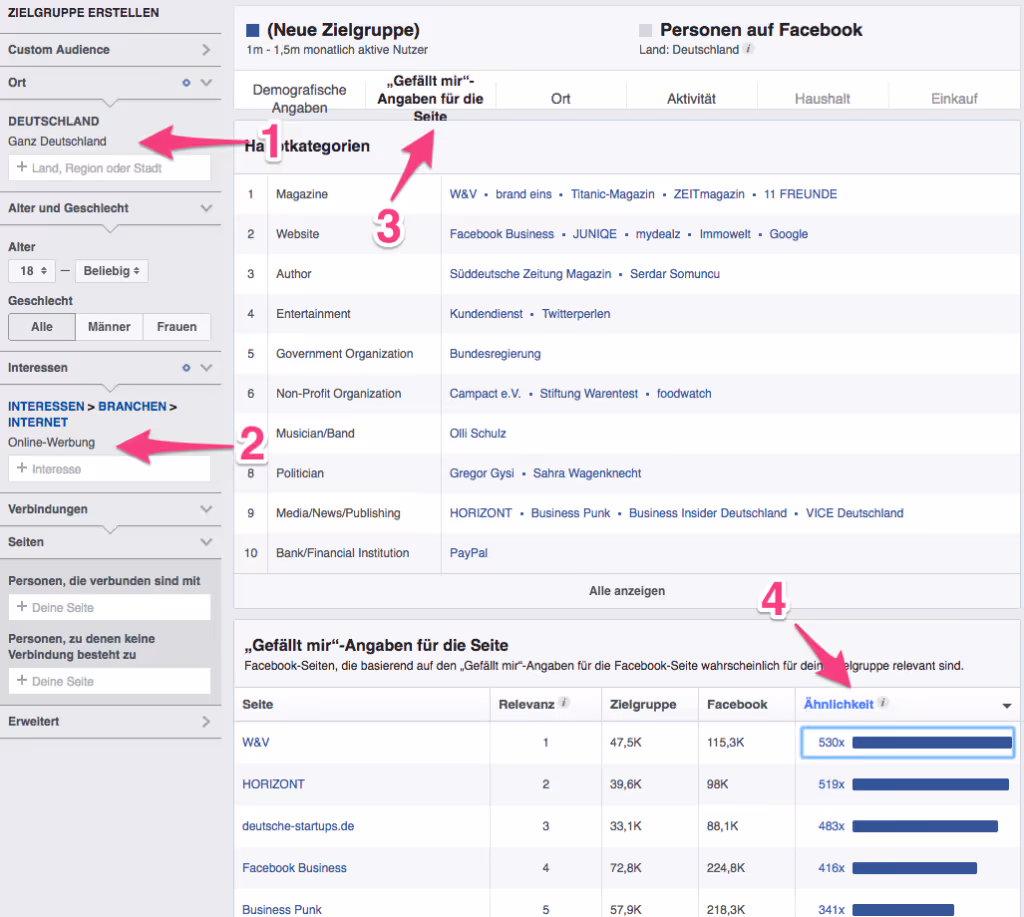Click the gray Personen auf Facebook square

tap(645, 30)
